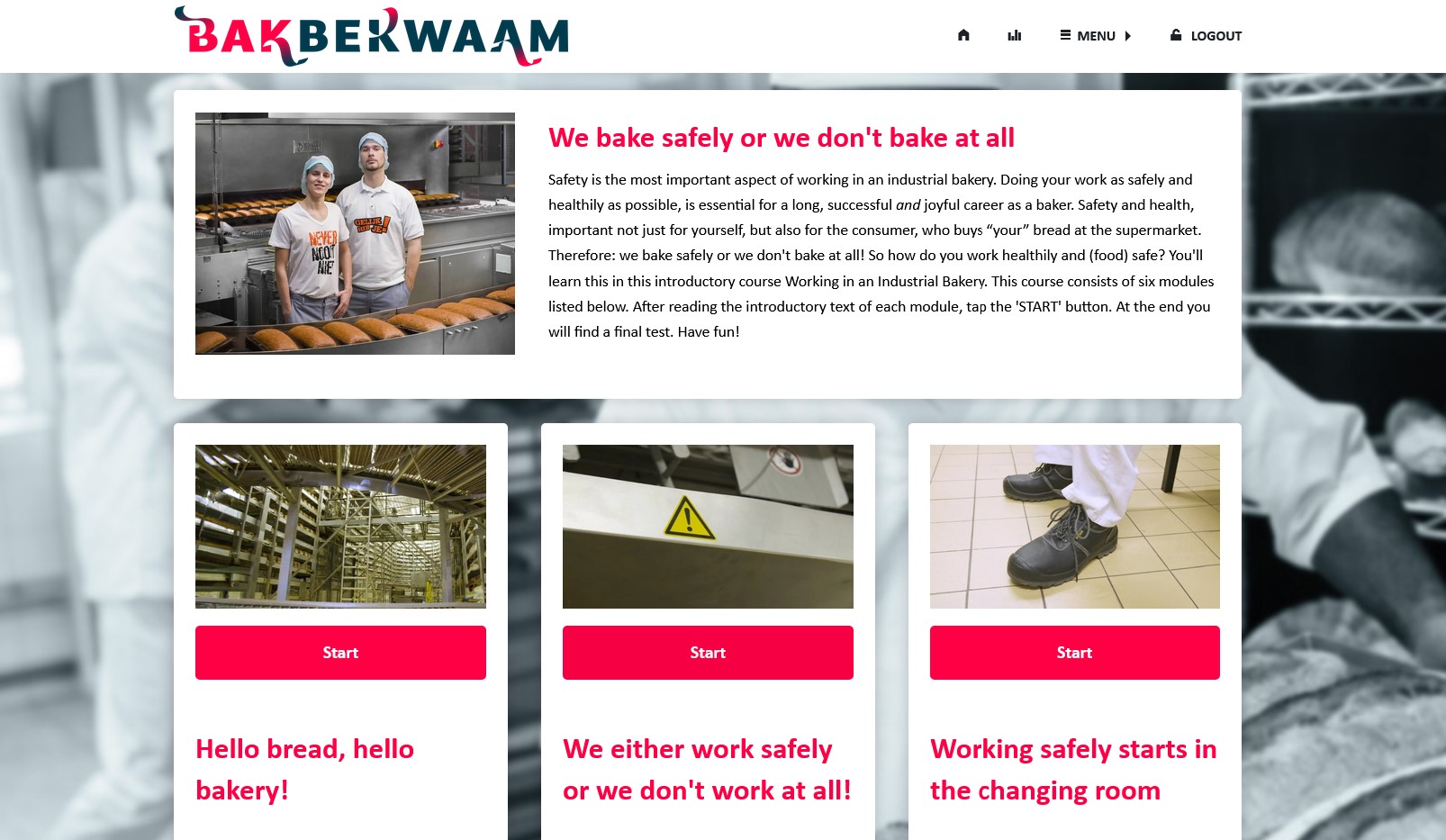The image size is (1446, 840).
Task: Select the safety shoes photo
Action: [x=1075, y=527]
